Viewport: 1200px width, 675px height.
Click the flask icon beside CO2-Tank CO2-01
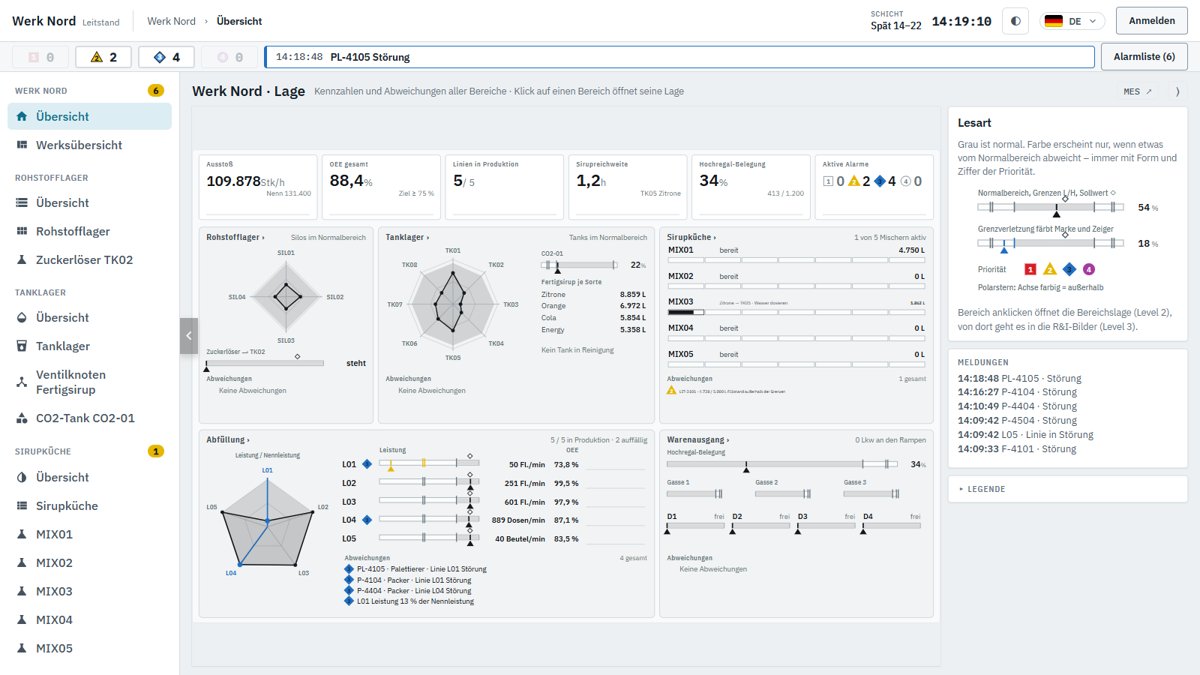click(22, 418)
